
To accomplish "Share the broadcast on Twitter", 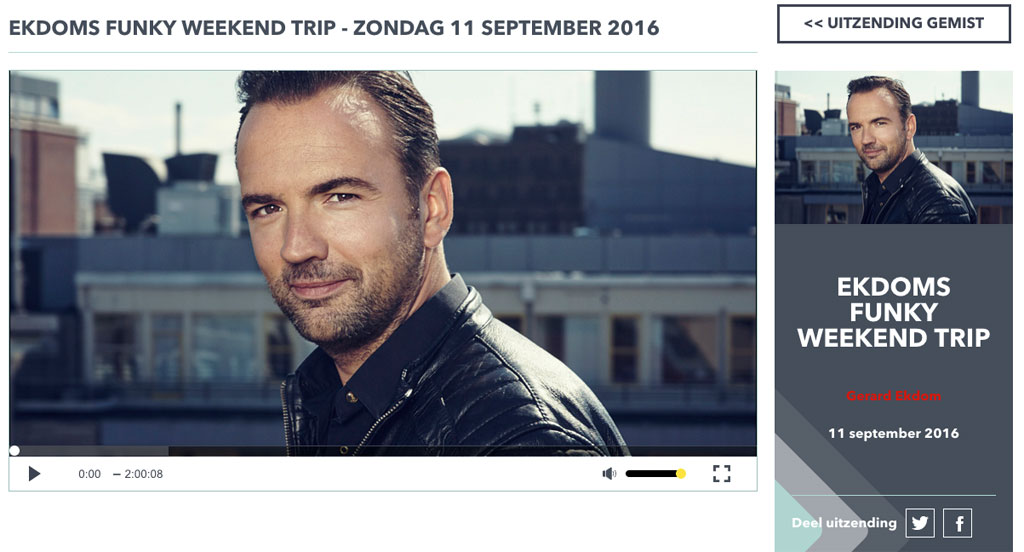I will [x=920, y=523].
